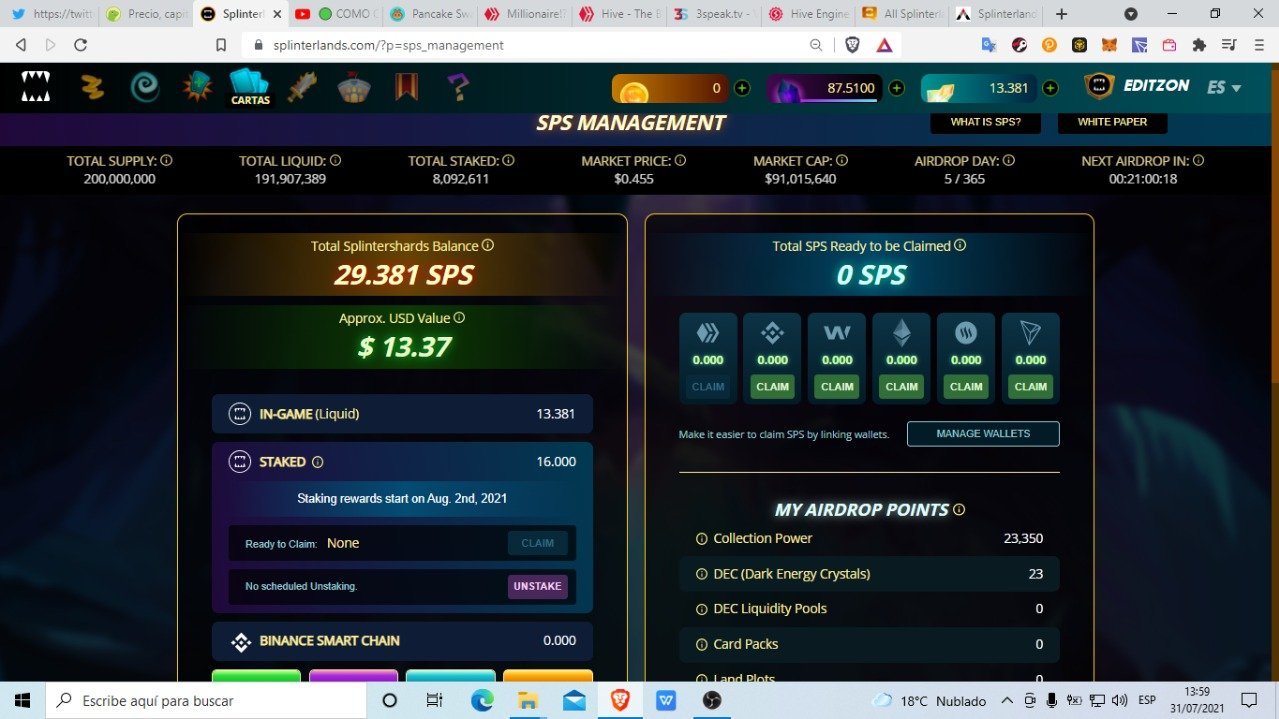Open the guild banner icon
The image size is (1279, 719).
[x=406, y=87]
